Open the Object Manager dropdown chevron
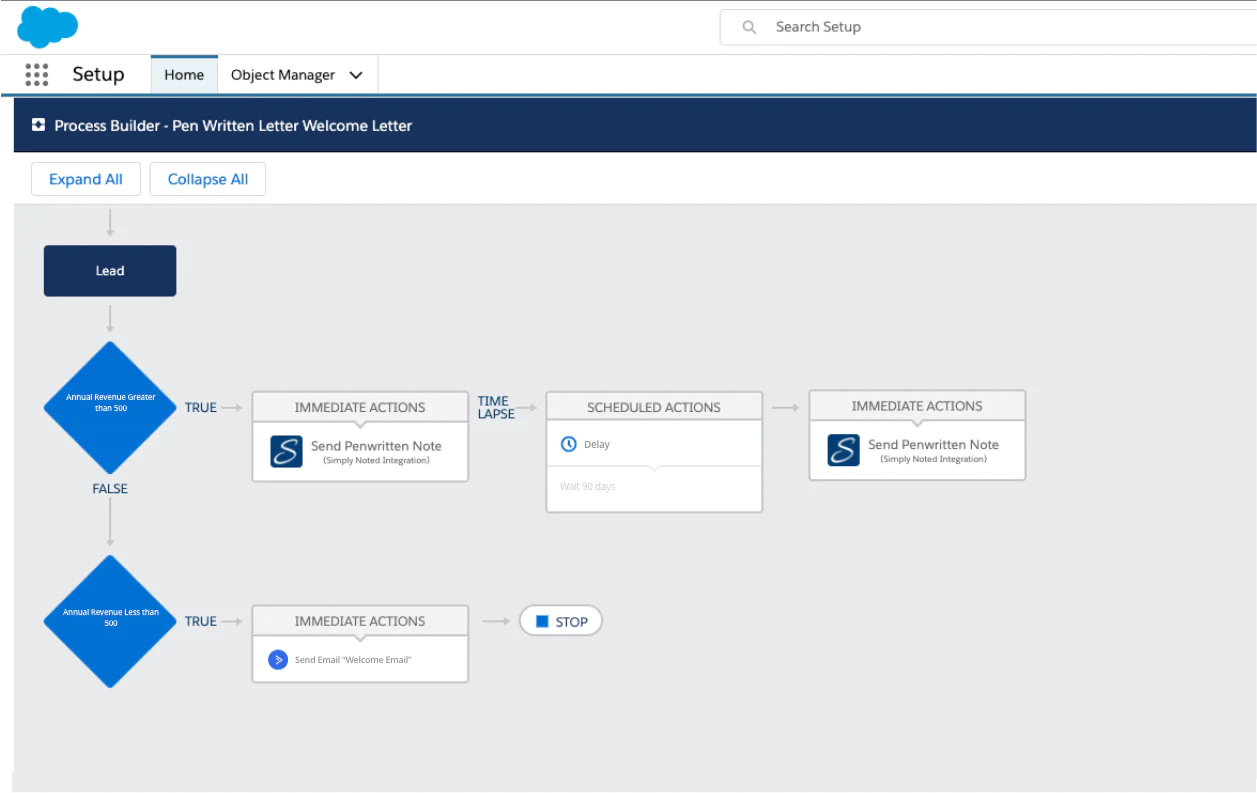 (x=356, y=75)
